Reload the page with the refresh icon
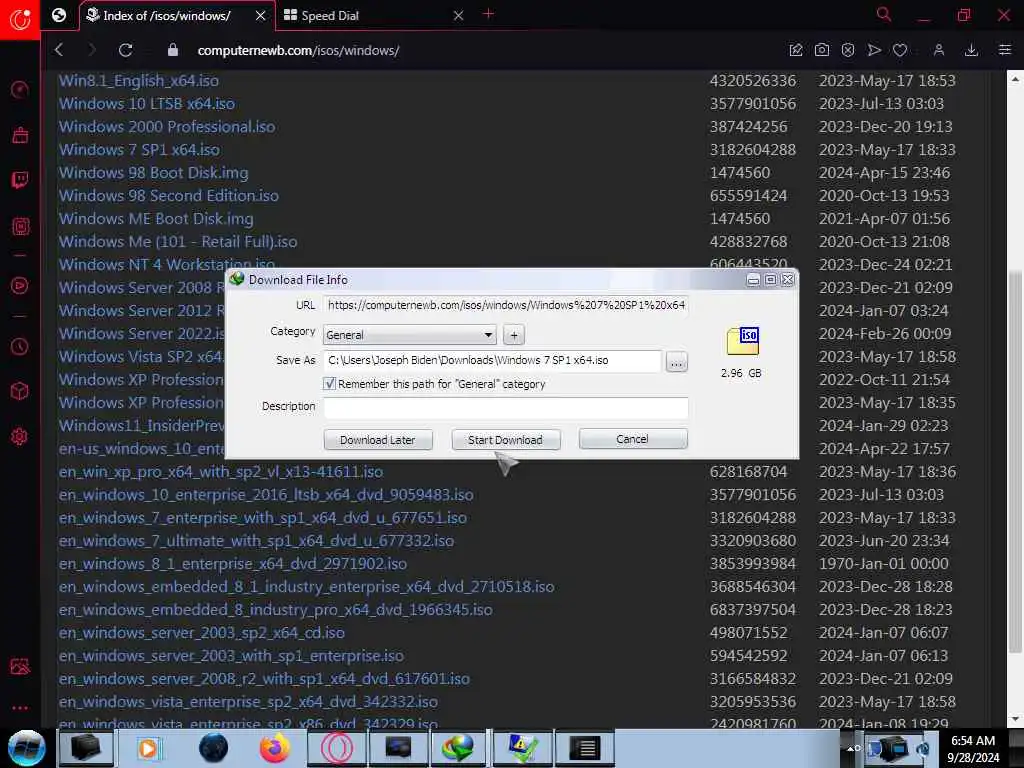The width and height of the screenshot is (1024, 768). (125, 50)
